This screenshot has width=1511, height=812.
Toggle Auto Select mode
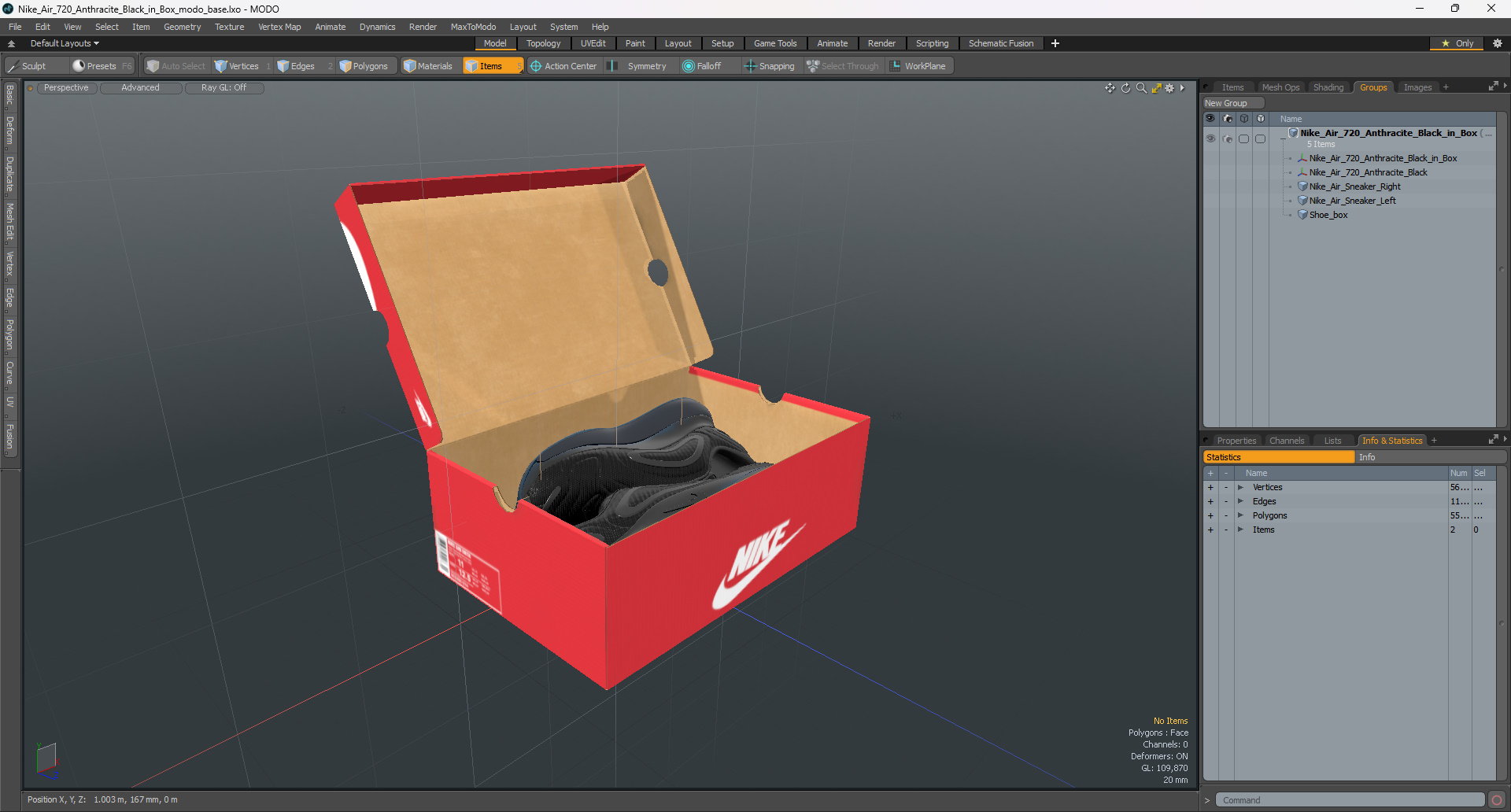point(176,66)
